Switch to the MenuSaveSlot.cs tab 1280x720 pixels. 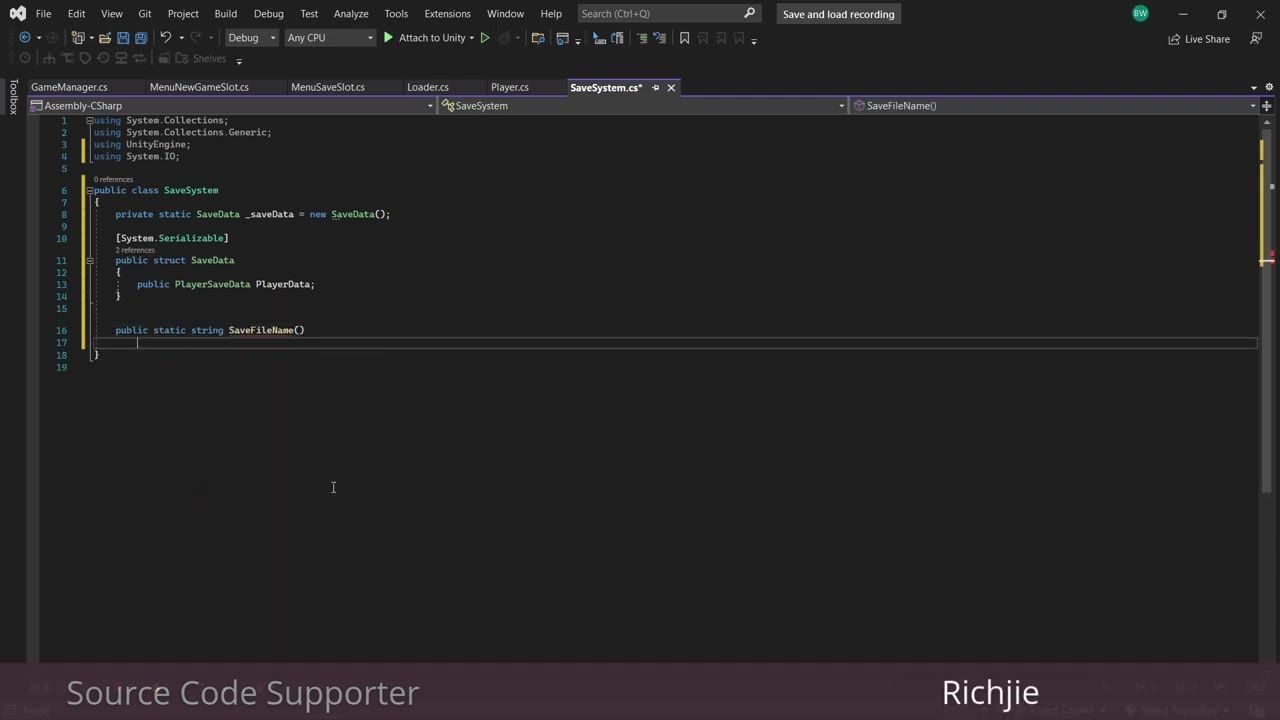(x=328, y=87)
